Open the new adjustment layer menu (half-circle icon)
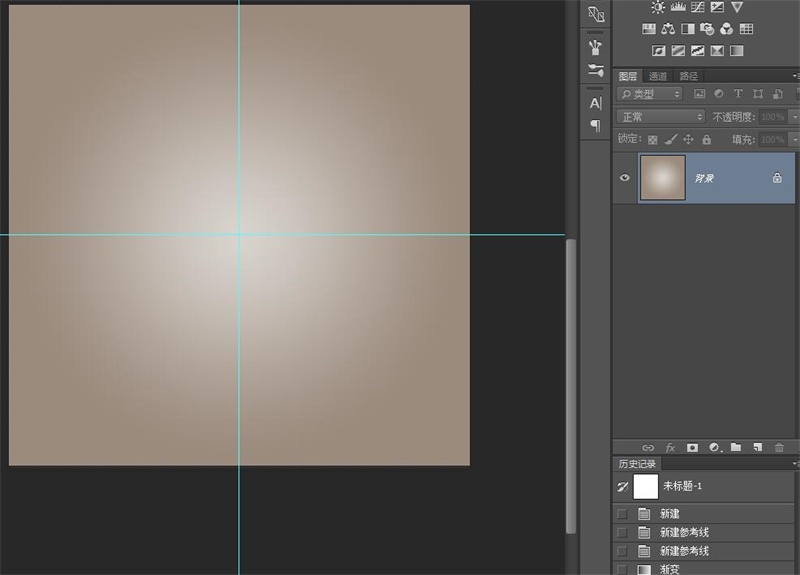Screen dimensions: 800x575 tap(715, 447)
